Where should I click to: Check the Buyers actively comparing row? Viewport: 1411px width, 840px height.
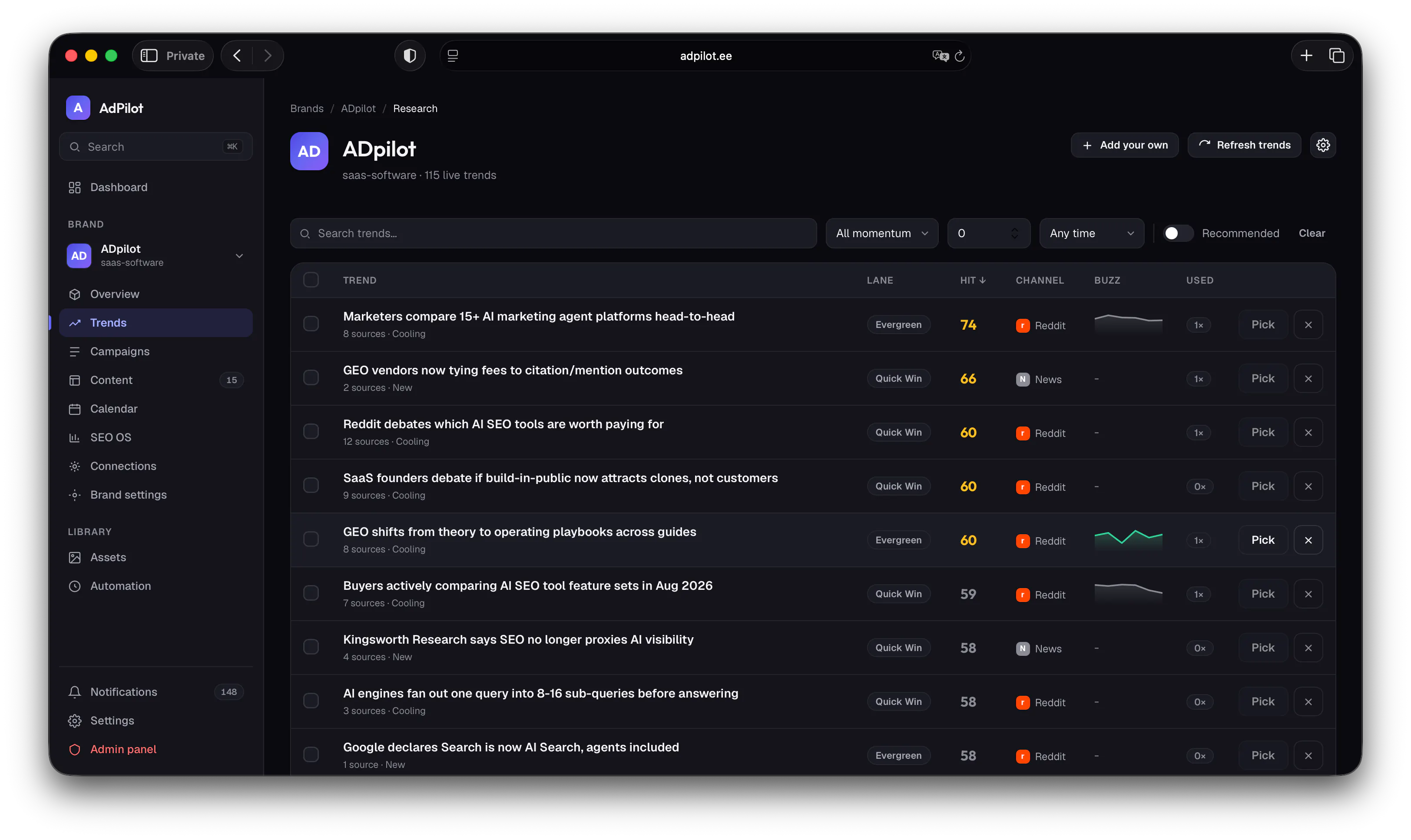(311, 592)
